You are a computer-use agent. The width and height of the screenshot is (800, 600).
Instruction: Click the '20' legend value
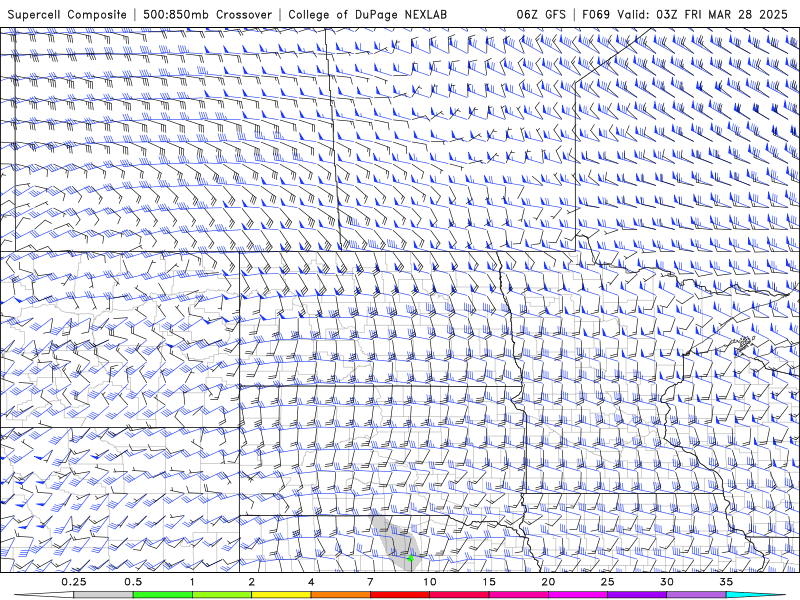pos(548,582)
